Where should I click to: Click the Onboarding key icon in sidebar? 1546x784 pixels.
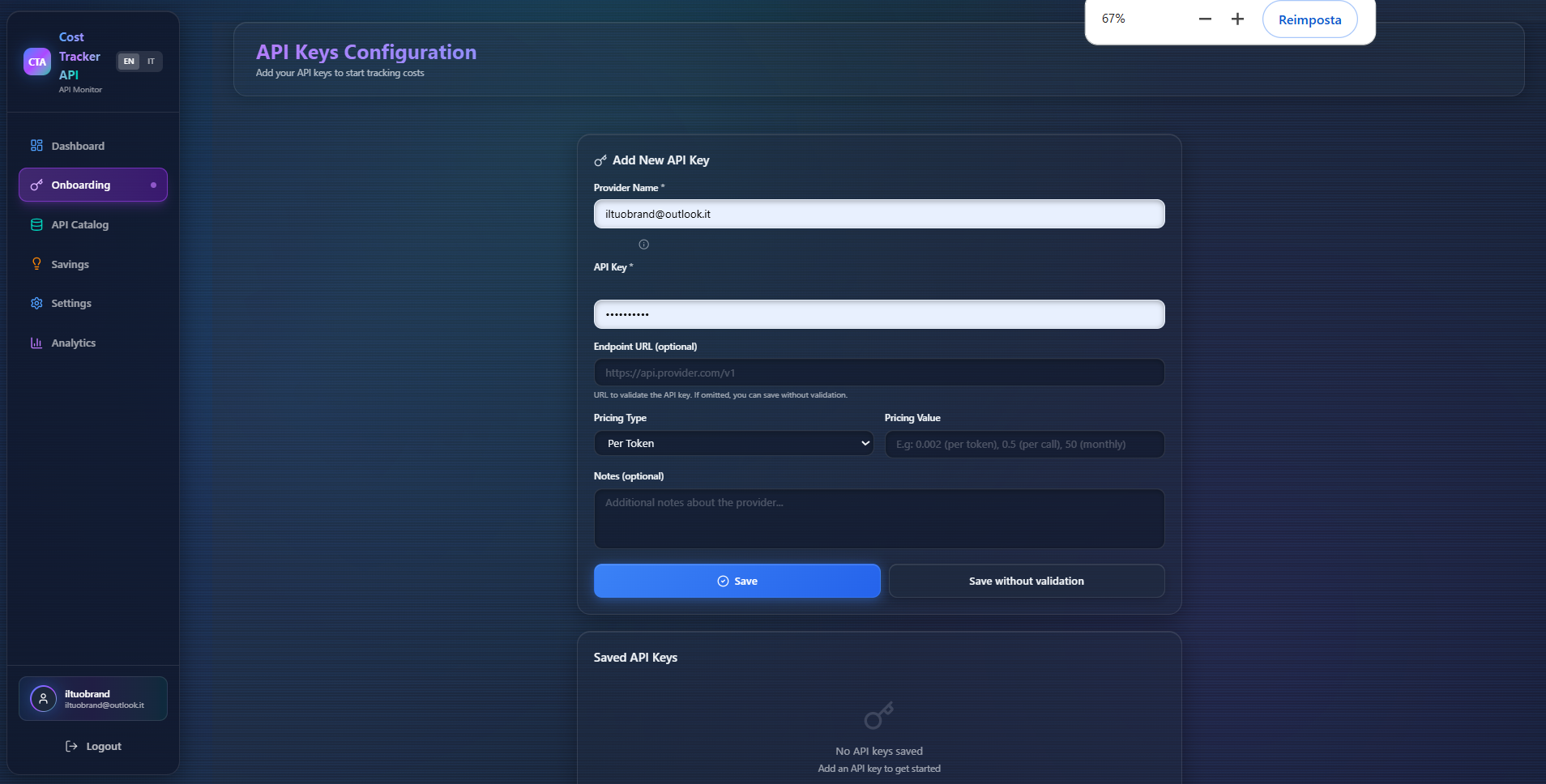(x=36, y=185)
